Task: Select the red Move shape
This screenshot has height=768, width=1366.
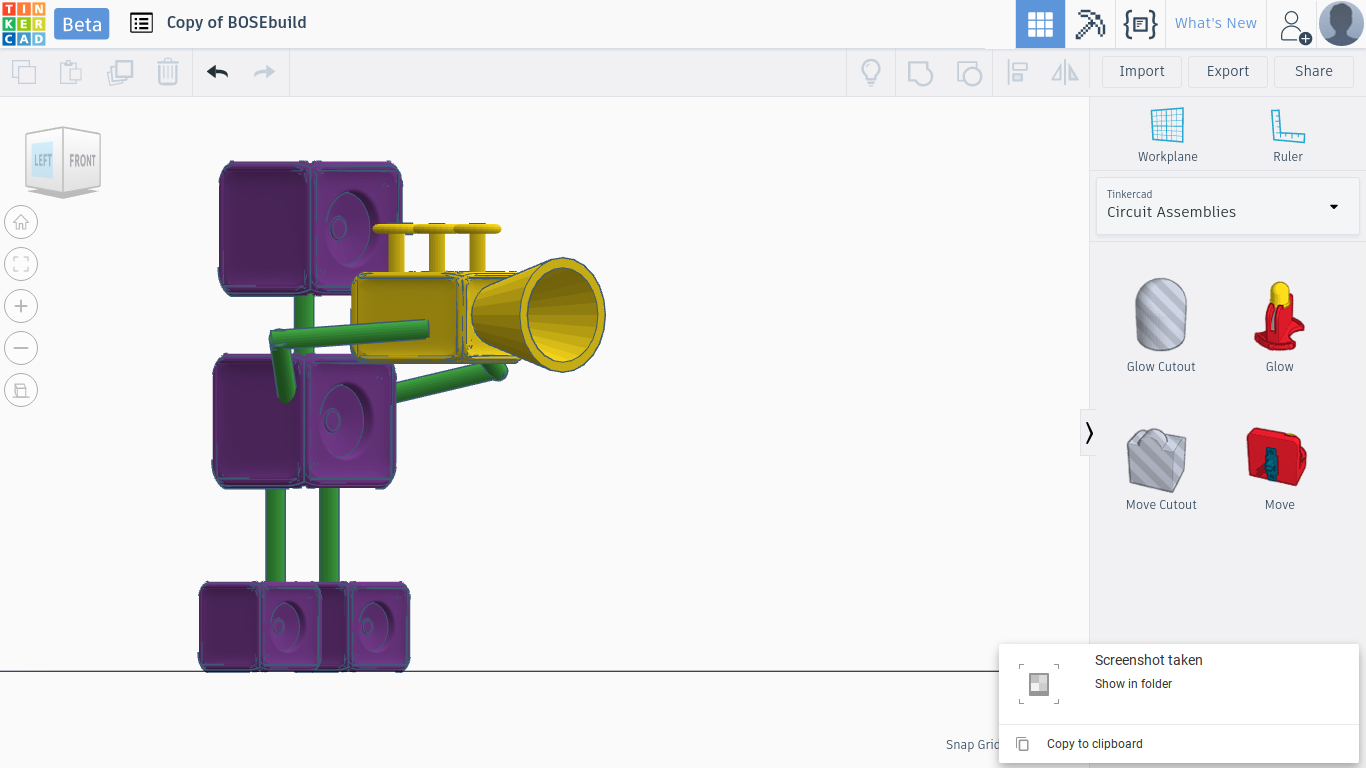Action: (x=1279, y=468)
